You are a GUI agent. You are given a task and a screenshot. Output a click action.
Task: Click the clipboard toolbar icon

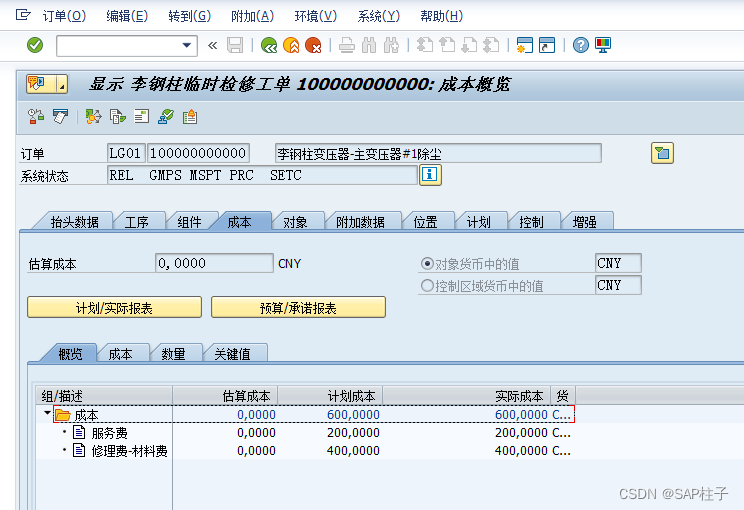tap(190, 116)
